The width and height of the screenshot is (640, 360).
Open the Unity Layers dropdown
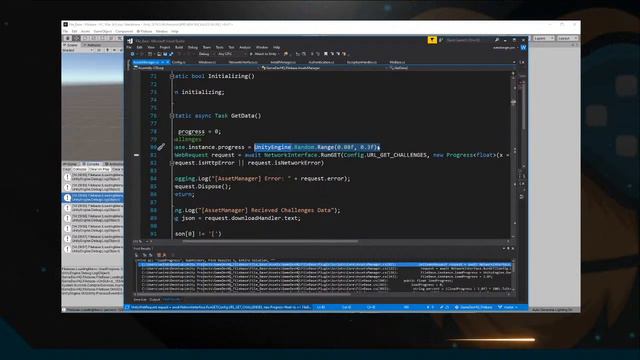[x=543, y=38]
